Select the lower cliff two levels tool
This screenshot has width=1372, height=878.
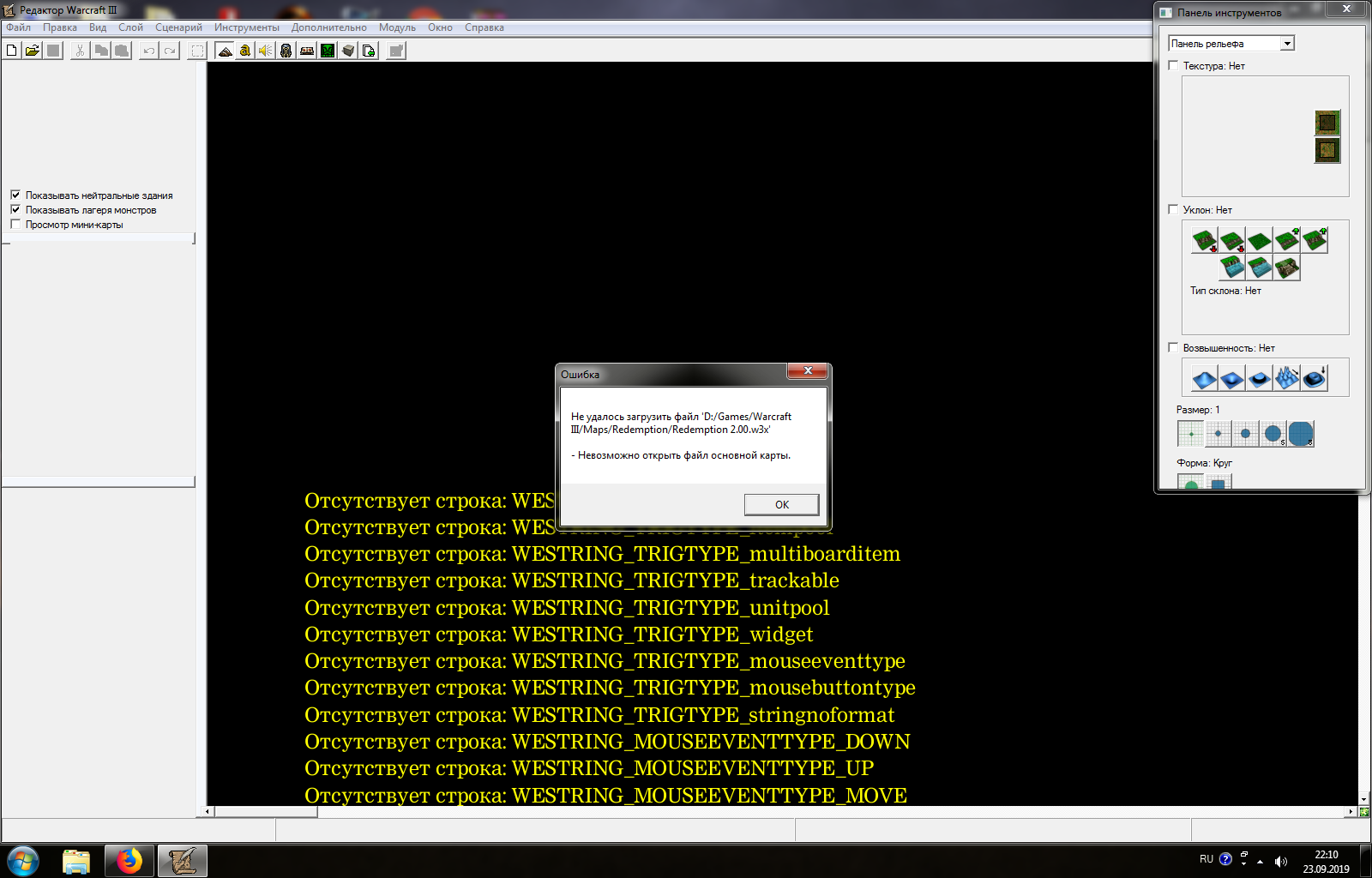[1205, 241]
